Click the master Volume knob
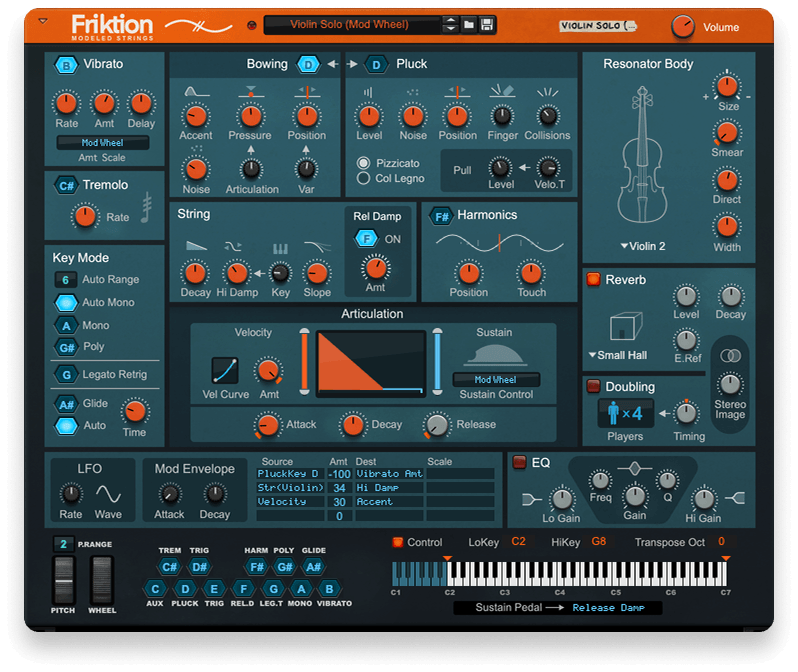This screenshot has width=798, height=672. [682, 27]
